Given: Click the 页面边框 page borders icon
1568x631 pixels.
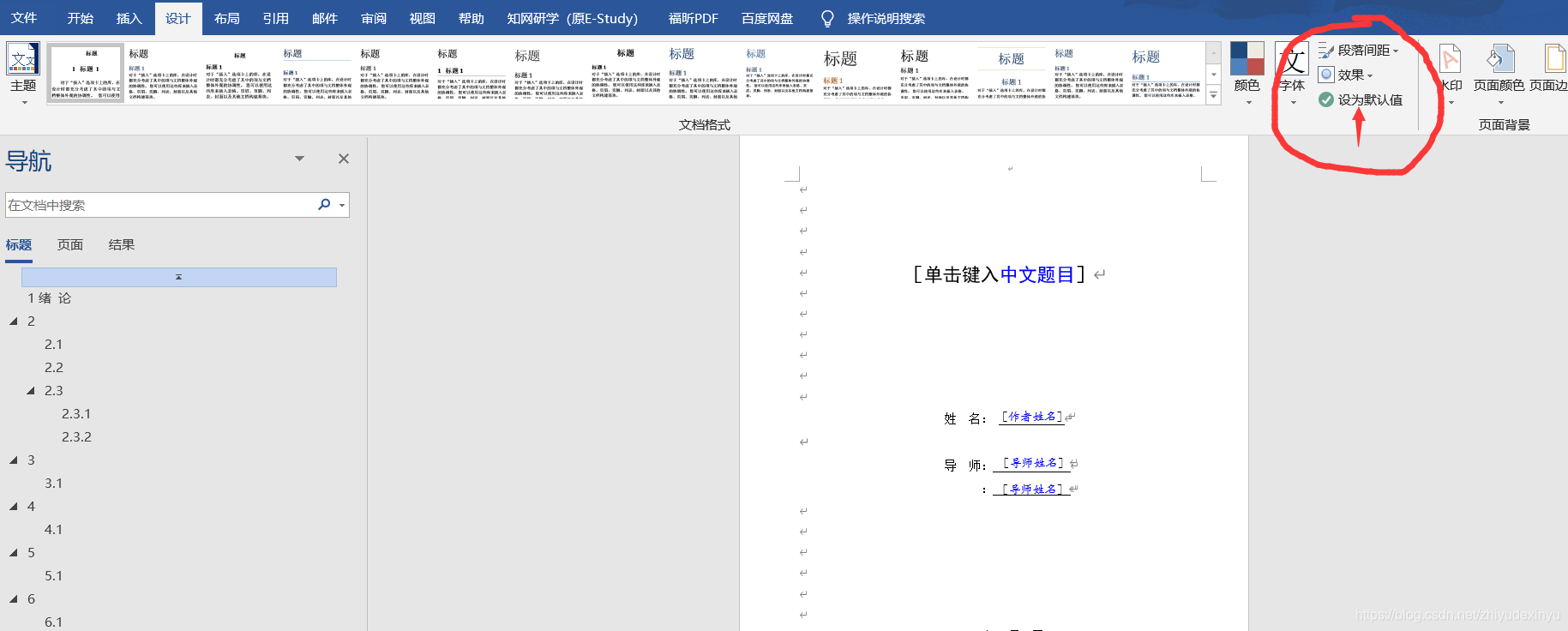Looking at the screenshot, I should click(x=1554, y=58).
